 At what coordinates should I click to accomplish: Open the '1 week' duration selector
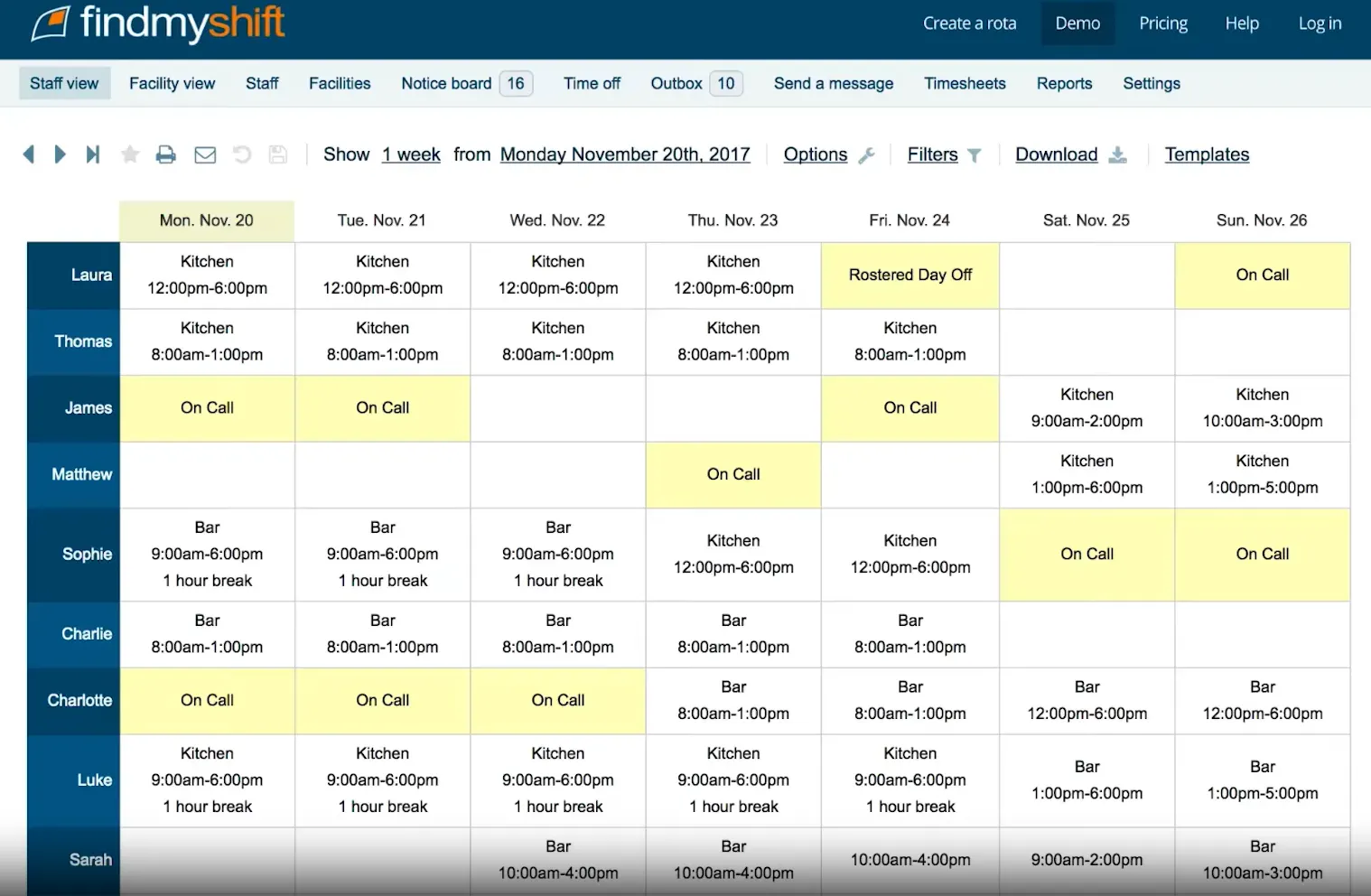click(411, 154)
